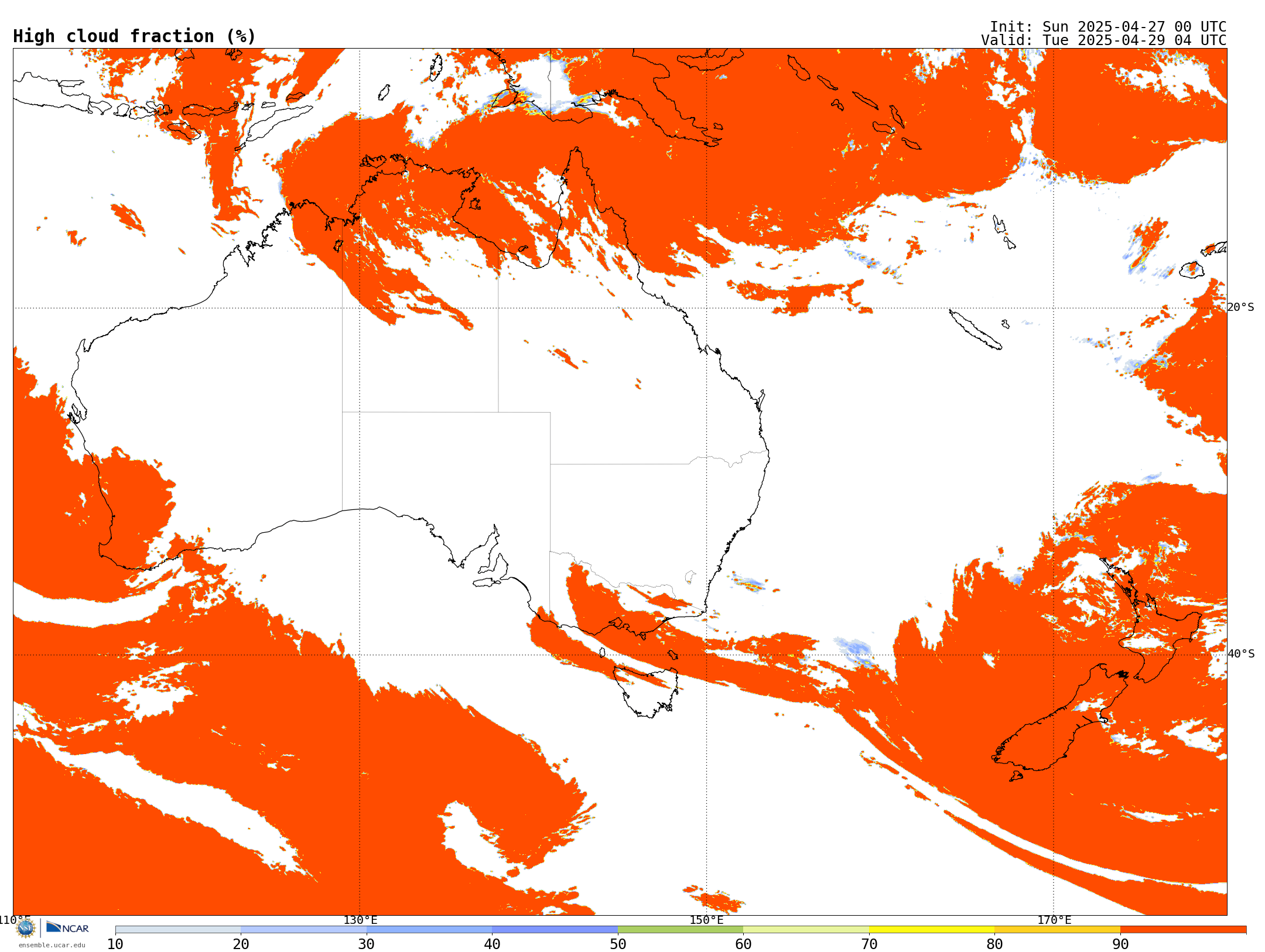Viewport: 1265px width, 952px height.
Task: Click the blue 30-40 colorbar segment
Action: [429, 930]
